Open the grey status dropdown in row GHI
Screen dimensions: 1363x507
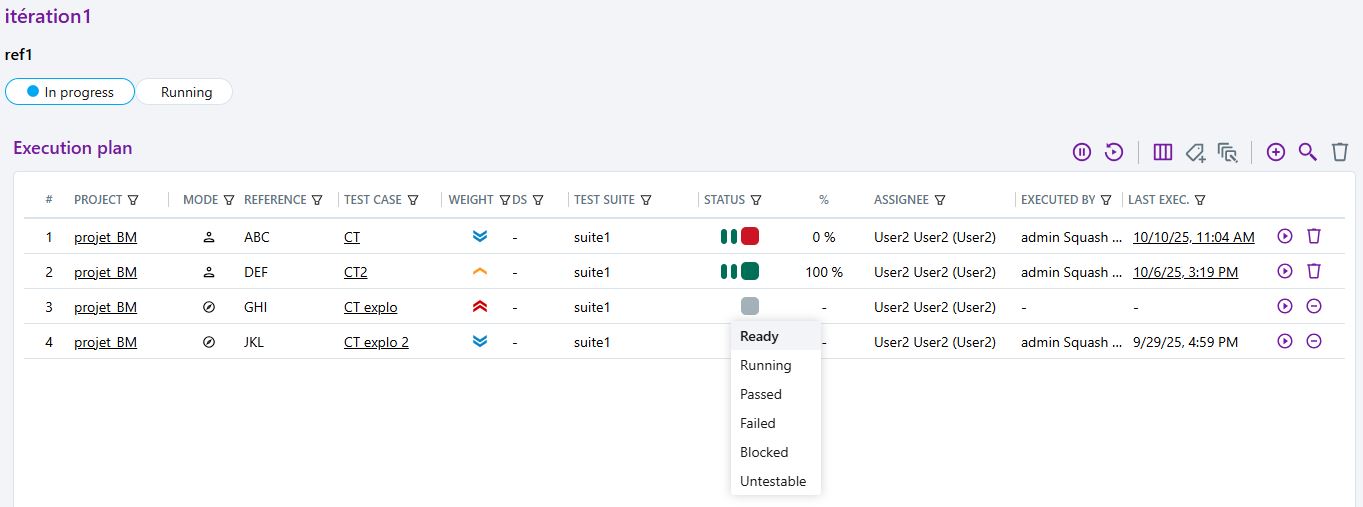click(750, 306)
